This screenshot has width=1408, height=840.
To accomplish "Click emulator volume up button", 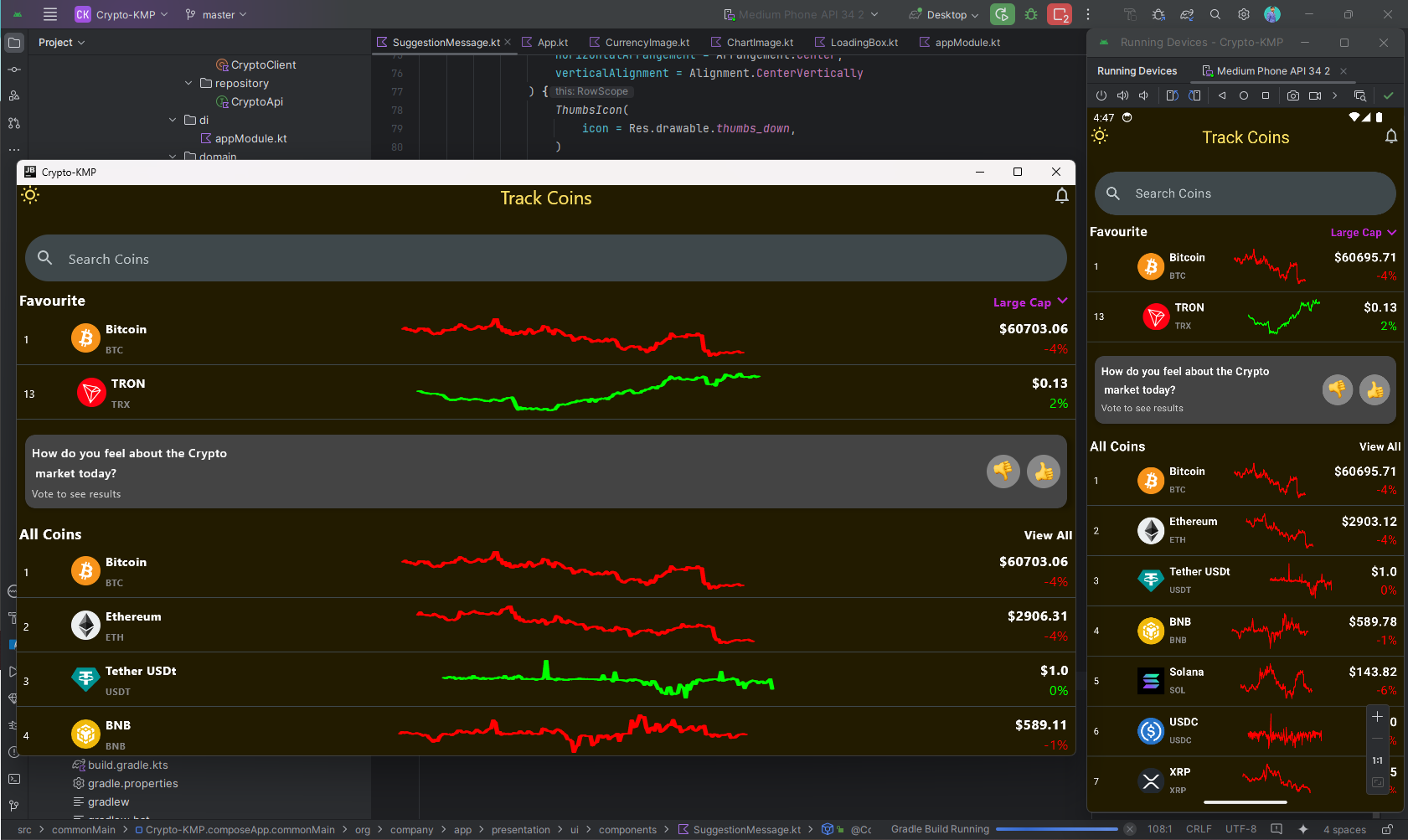I will (1123, 95).
